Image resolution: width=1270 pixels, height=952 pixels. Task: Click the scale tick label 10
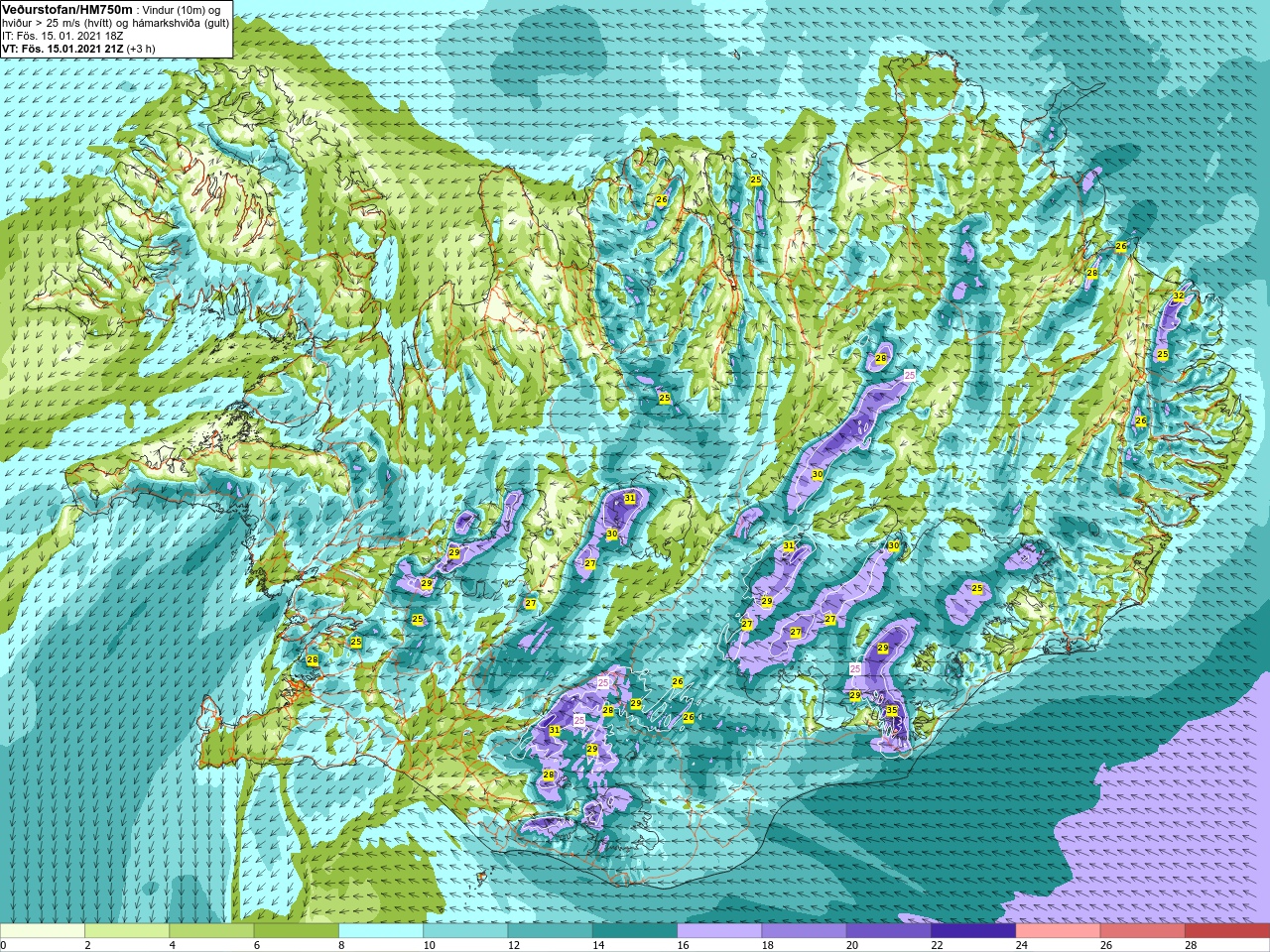point(429,945)
